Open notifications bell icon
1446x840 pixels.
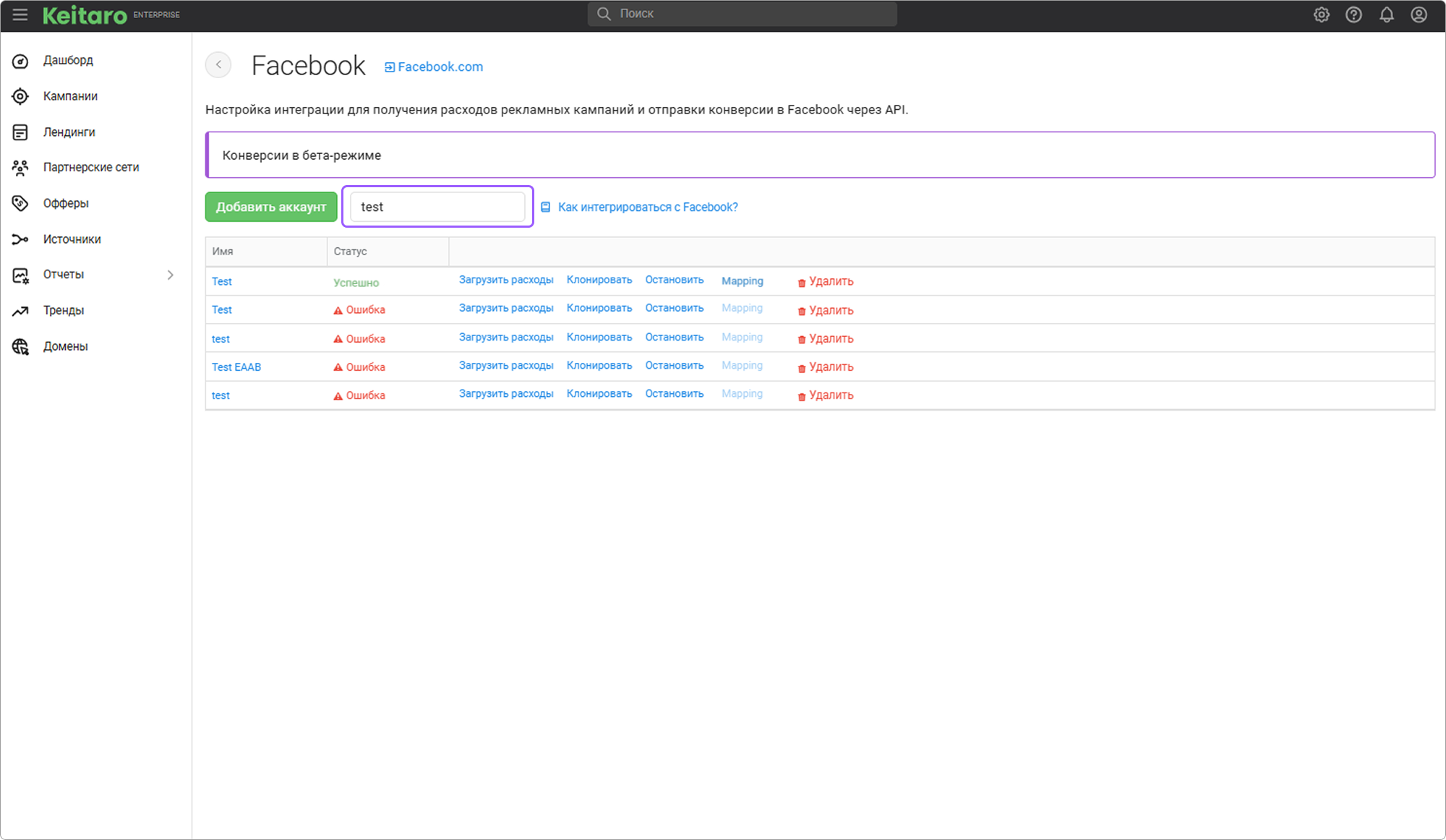click(1386, 14)
